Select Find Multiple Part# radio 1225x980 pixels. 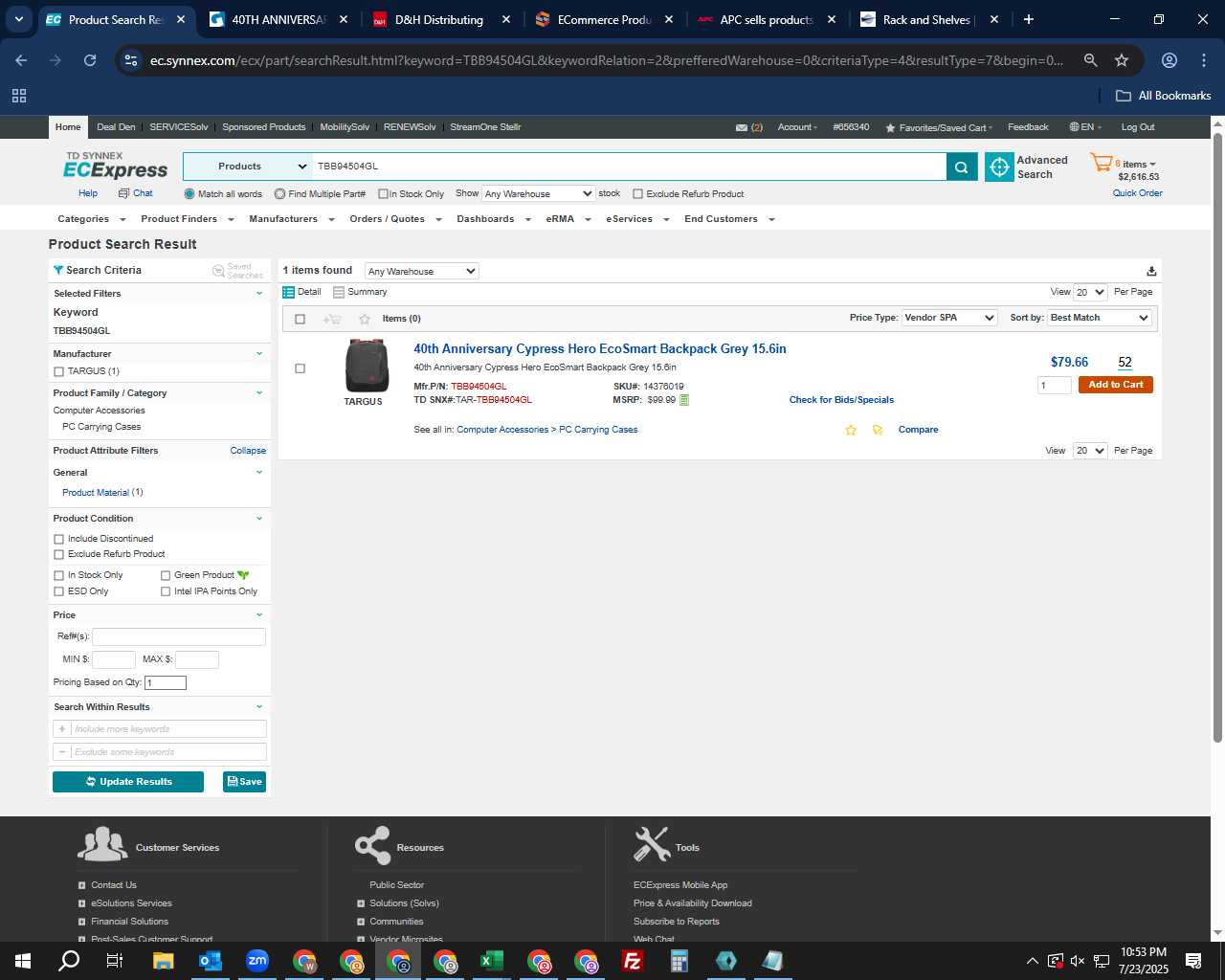(279, 194)
